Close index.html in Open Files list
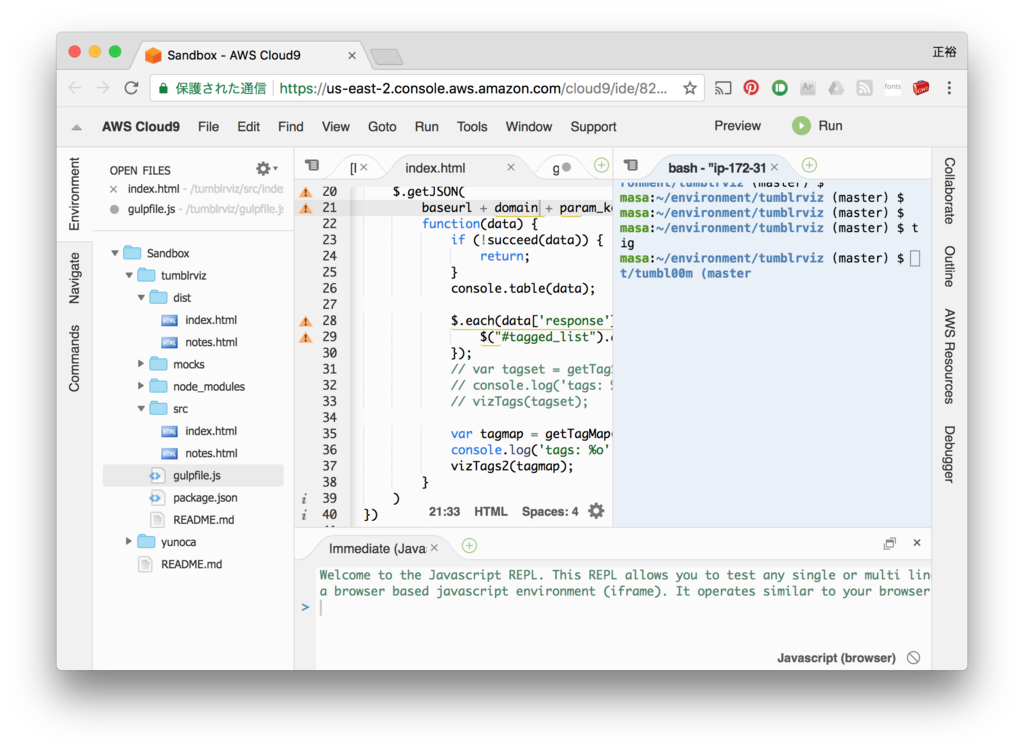 point(114,189)
